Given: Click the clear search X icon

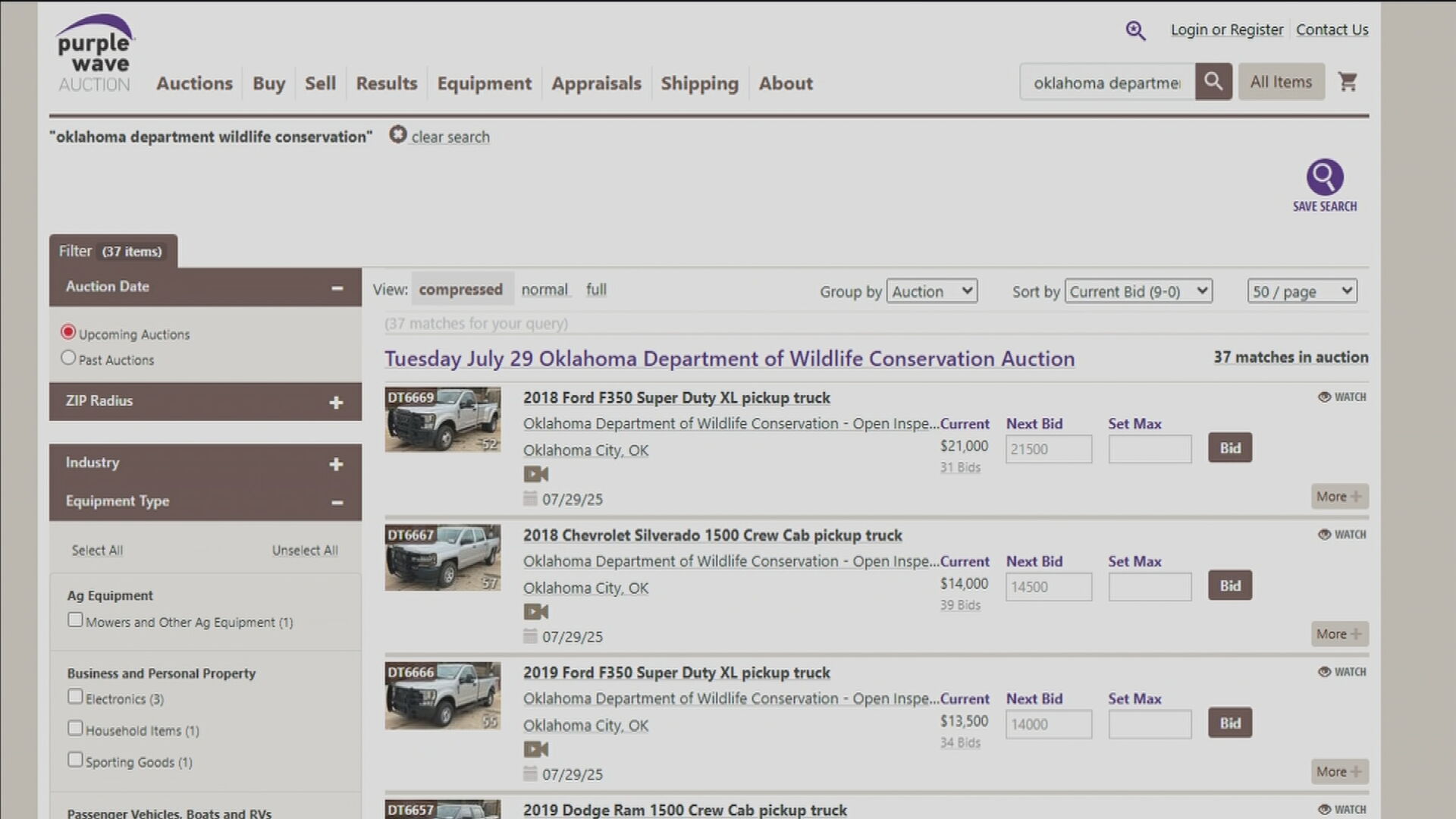Looking at the screenshot, I should click(398, 135).
